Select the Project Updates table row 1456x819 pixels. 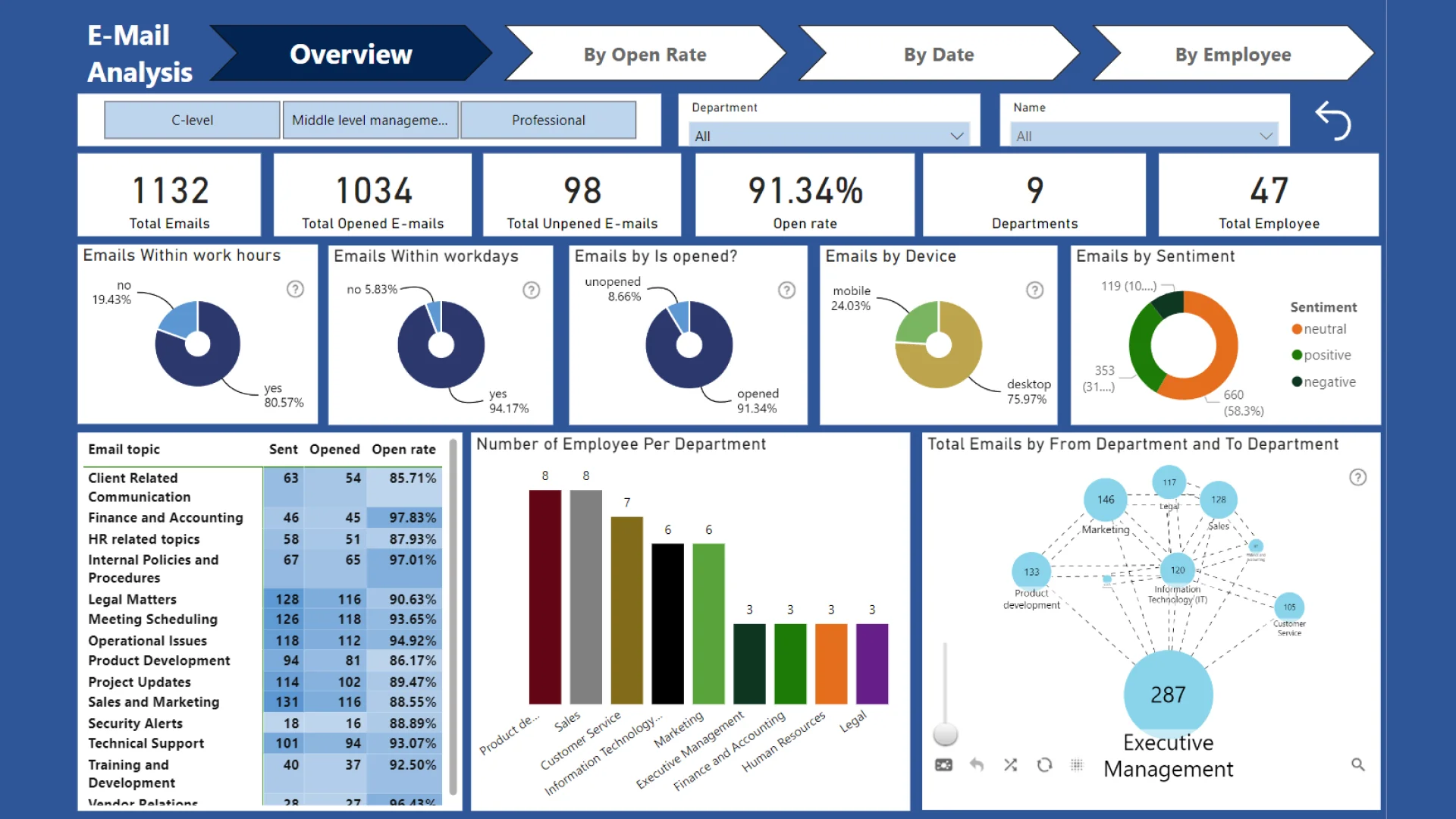(x=262, y=682)
